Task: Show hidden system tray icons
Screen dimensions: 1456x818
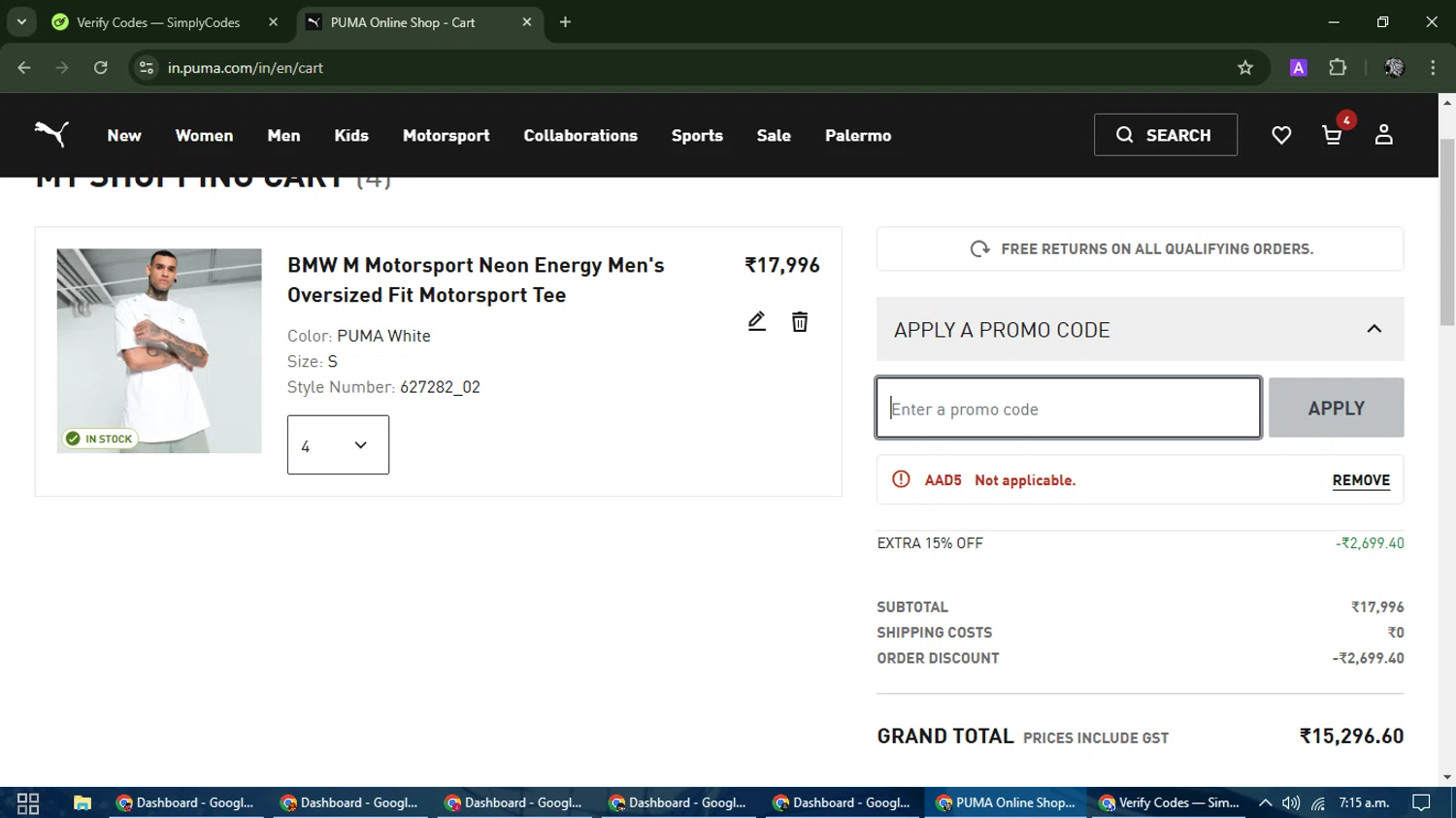Action: tap(1265, 802)
